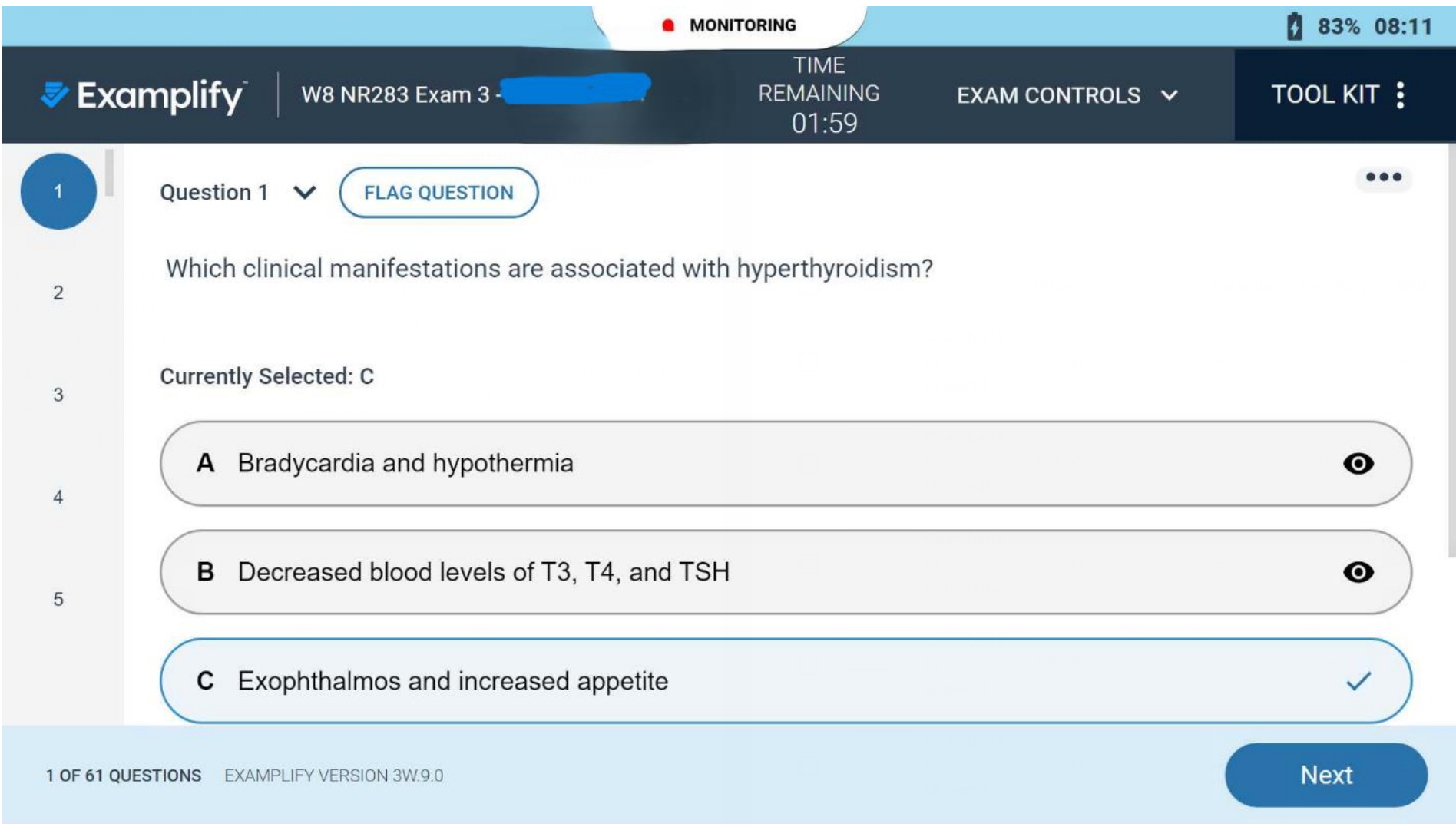Expand the Question 1 dropdown chevron
The width and height of the screenshot is (1456, 827).
point(304,193)
